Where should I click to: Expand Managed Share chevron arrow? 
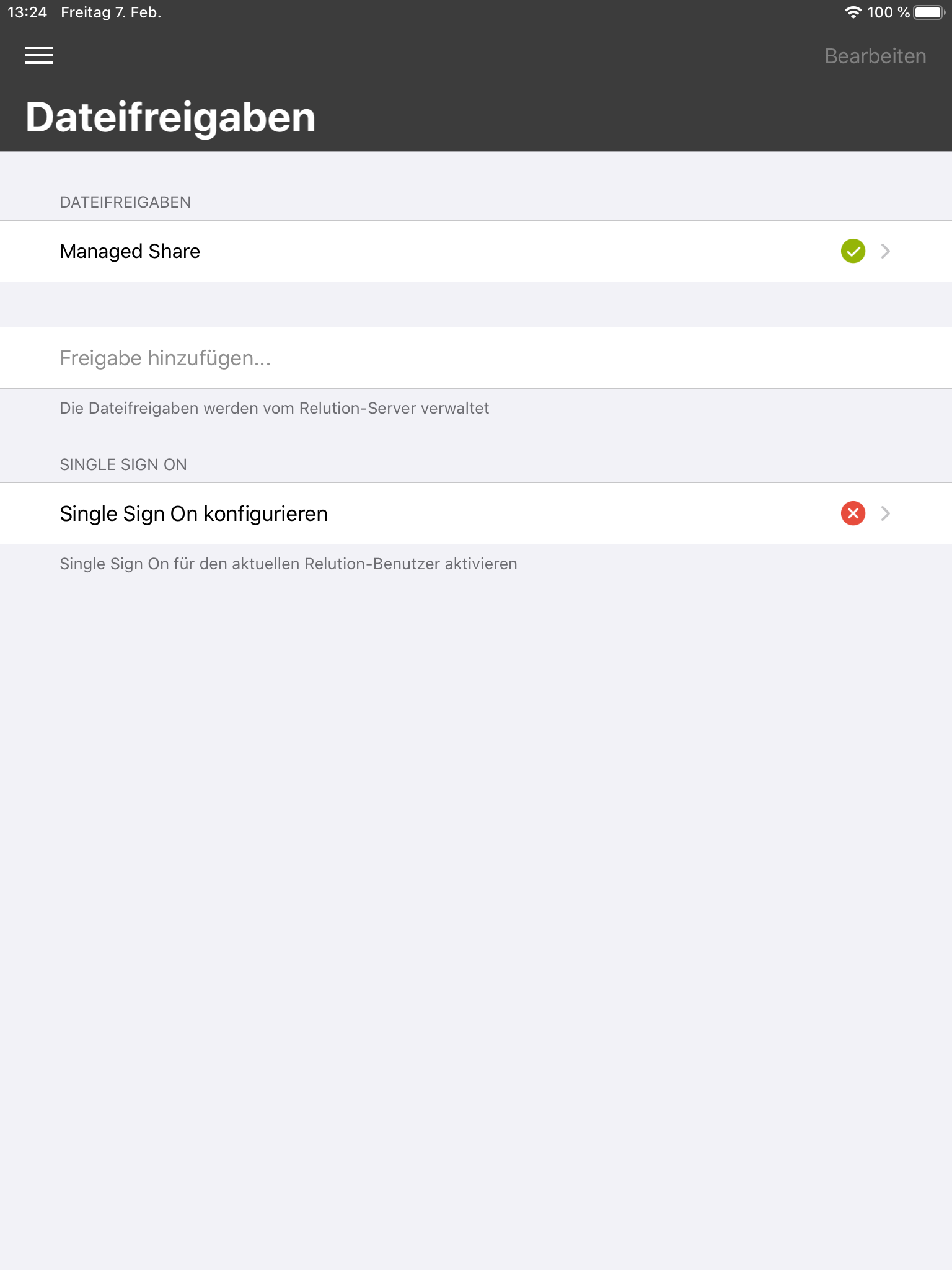coord(886,251)
